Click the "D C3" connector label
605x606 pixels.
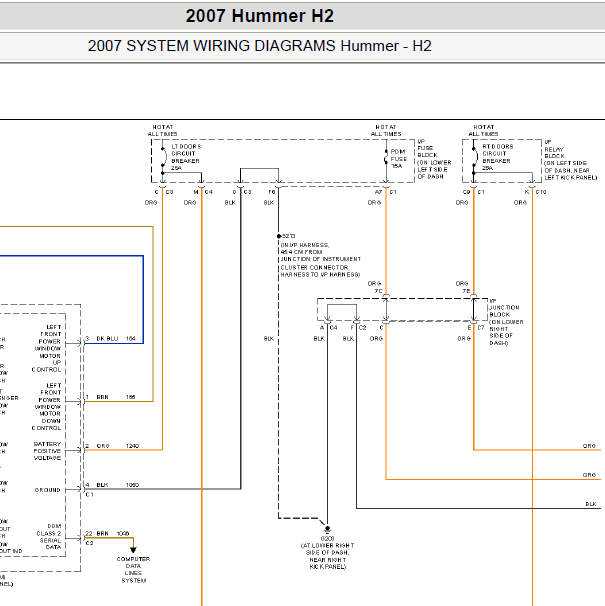242,192
